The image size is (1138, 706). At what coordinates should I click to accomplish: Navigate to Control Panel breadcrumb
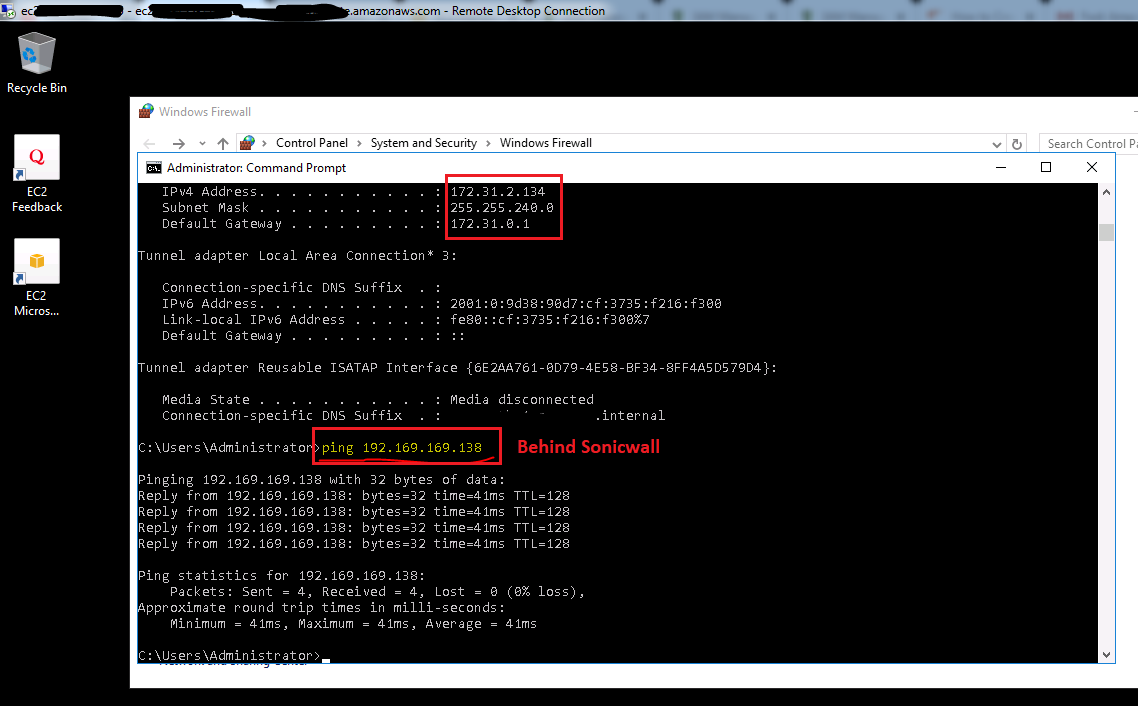coord(312,143)
